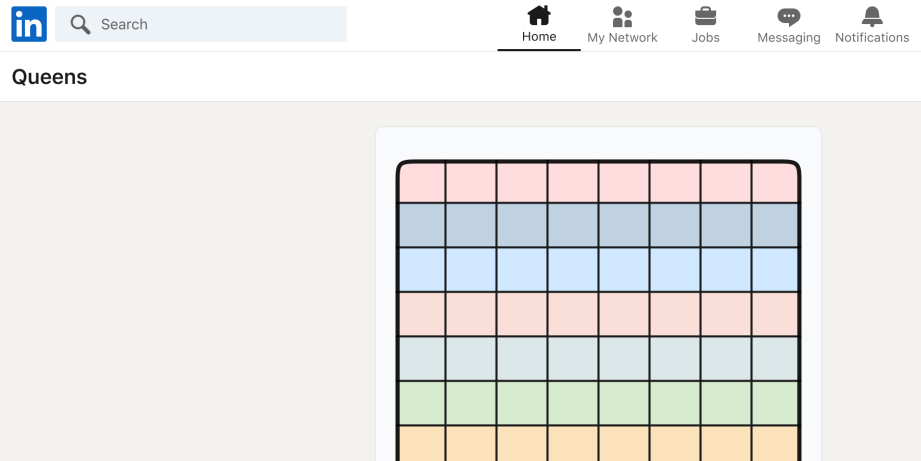Click the Messaging navigation label
921x461 pixels.
click(x=789, y=38)
